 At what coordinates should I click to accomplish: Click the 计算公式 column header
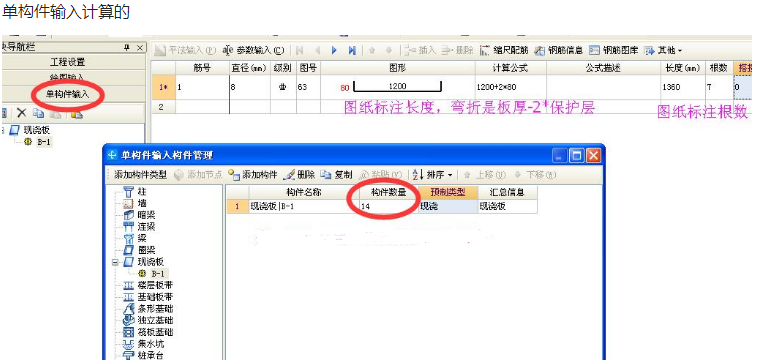tap(510, 68)
